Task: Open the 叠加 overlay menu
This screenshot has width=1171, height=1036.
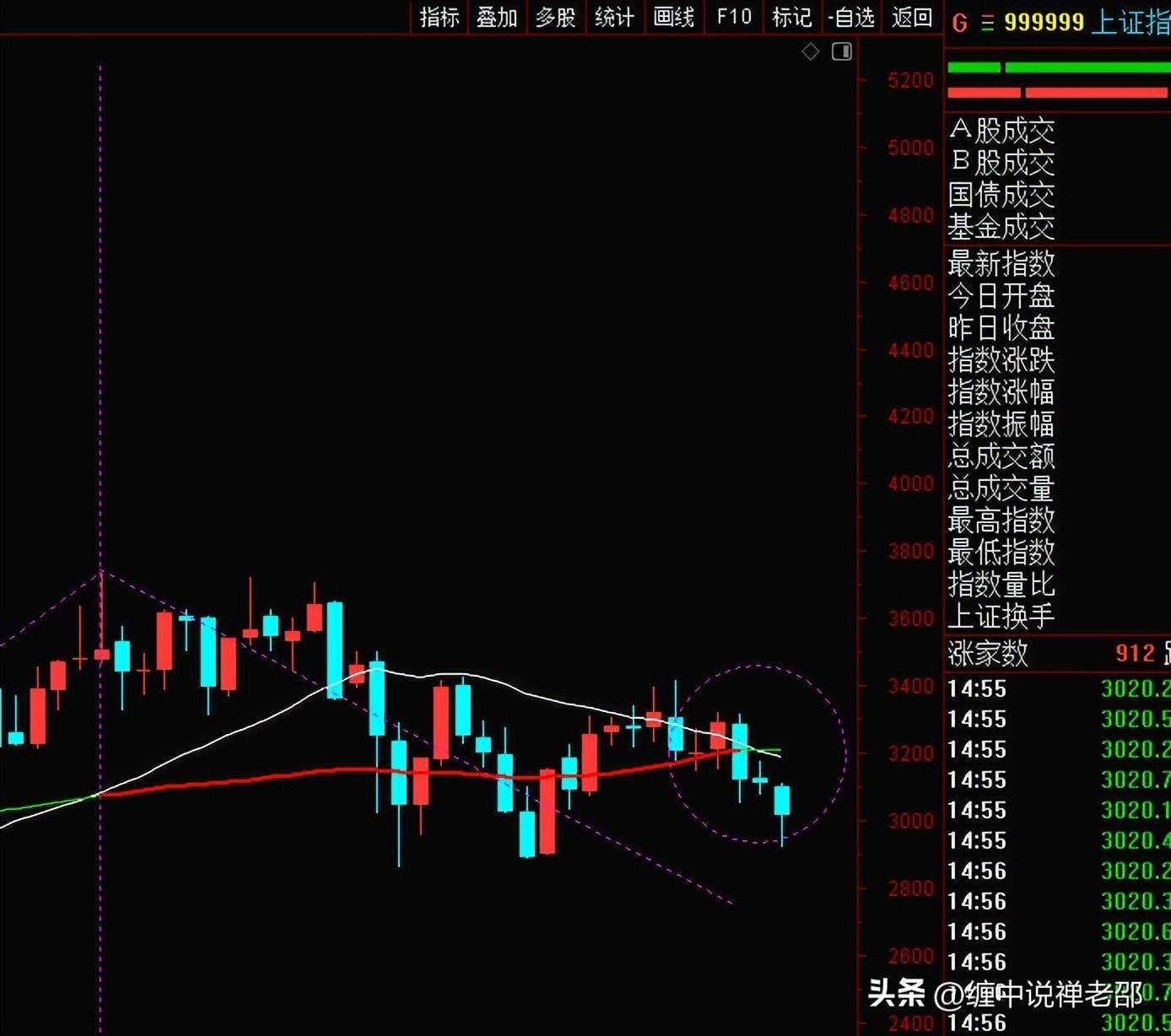Action: (x=497, y=17)
